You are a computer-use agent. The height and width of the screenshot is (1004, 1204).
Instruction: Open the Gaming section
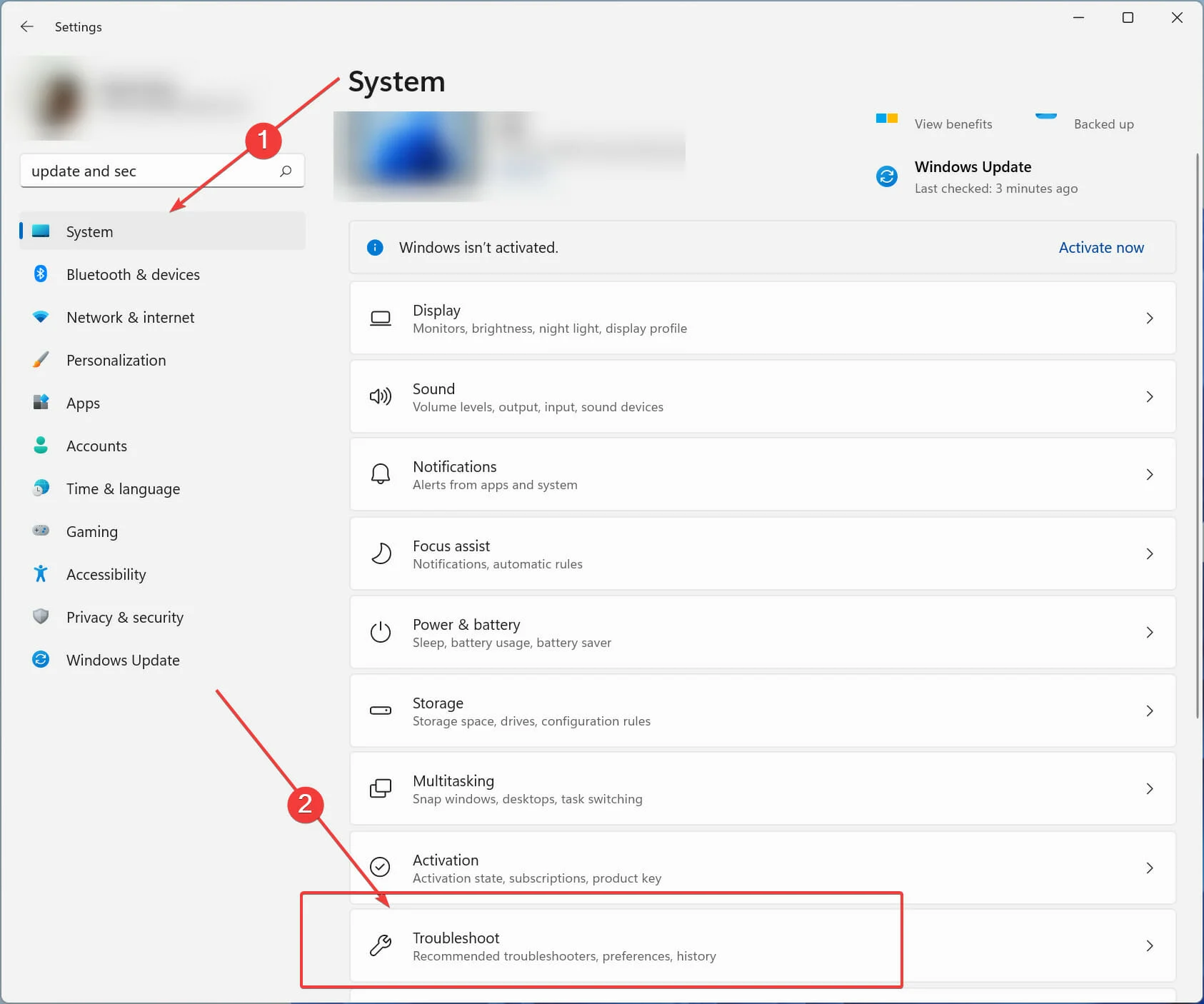(x=162, y=531)
